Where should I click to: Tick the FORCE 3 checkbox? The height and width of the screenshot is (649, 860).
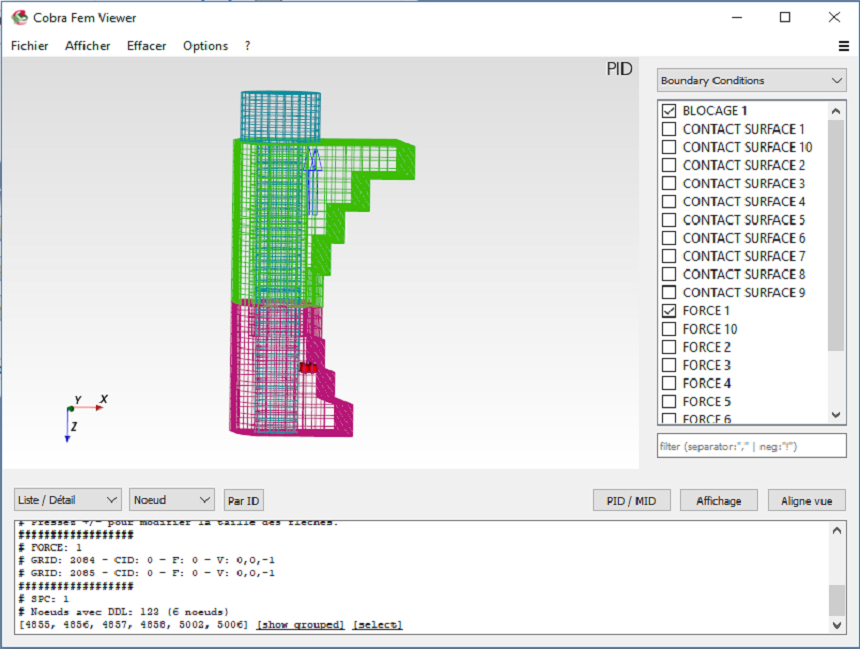tap(669, 365)
